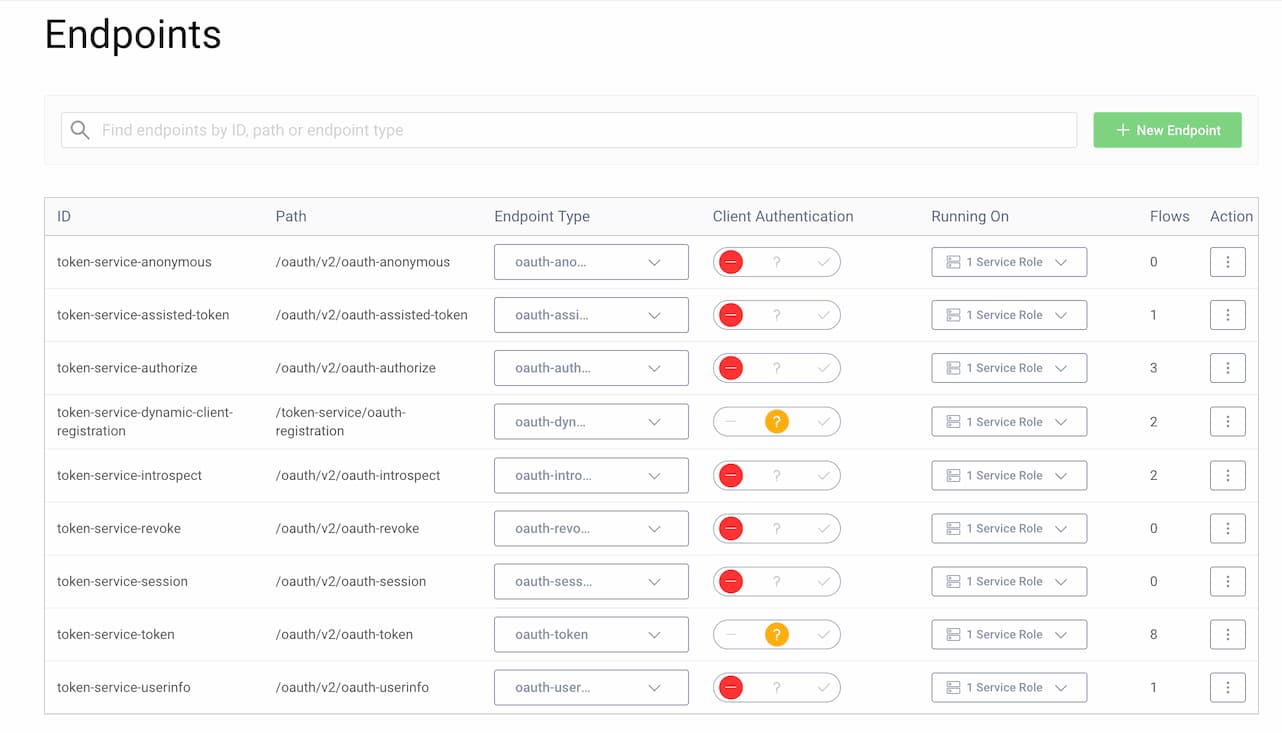1282x733 pixels.
Task: Open the actions menu for token-service-anonymous
Action: (1227, 262)
